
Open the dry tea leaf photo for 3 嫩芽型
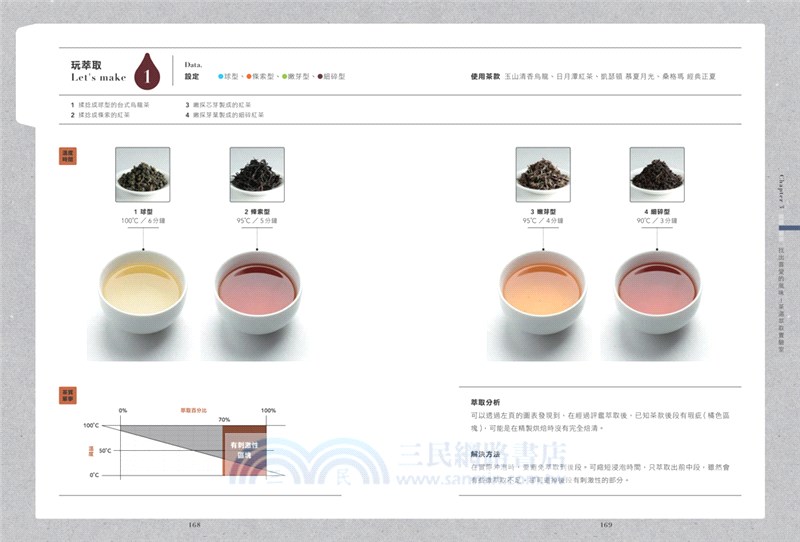coord(543,175)
